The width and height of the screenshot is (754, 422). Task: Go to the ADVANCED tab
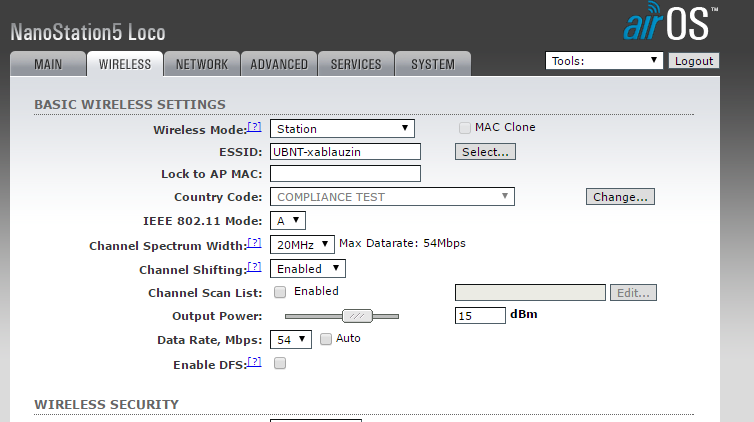point(279,64)
